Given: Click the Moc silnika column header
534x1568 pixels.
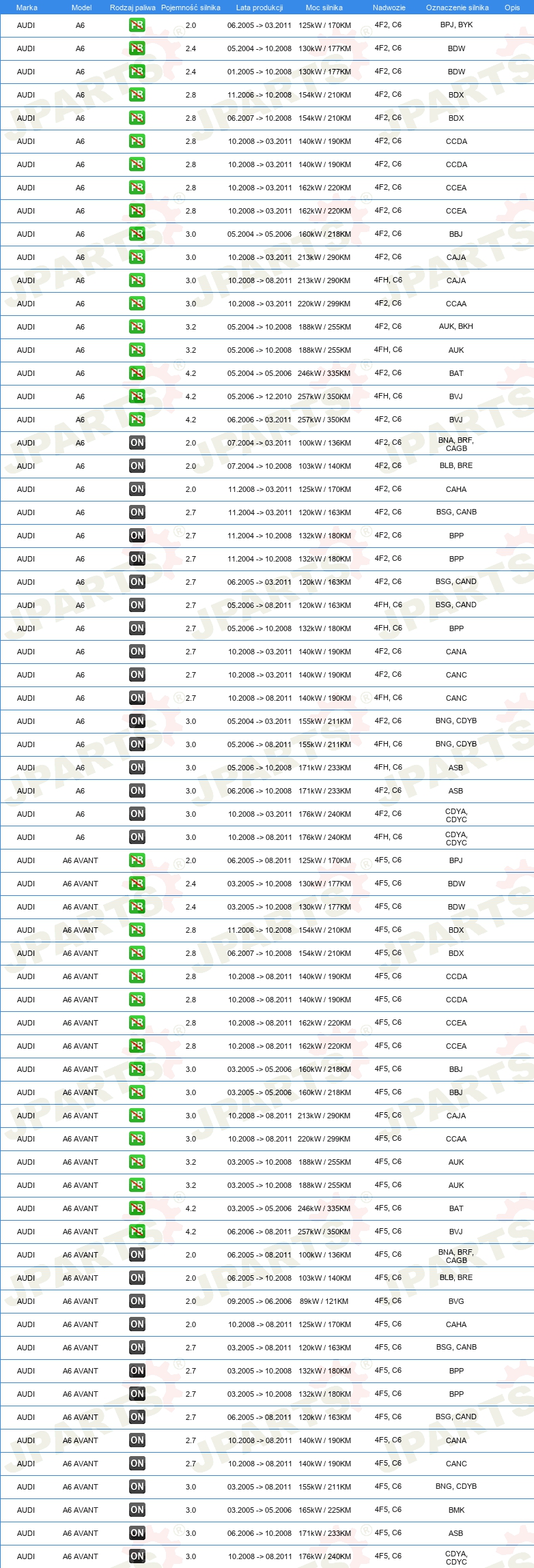Looking at the screenshot, I should (324, 8).
